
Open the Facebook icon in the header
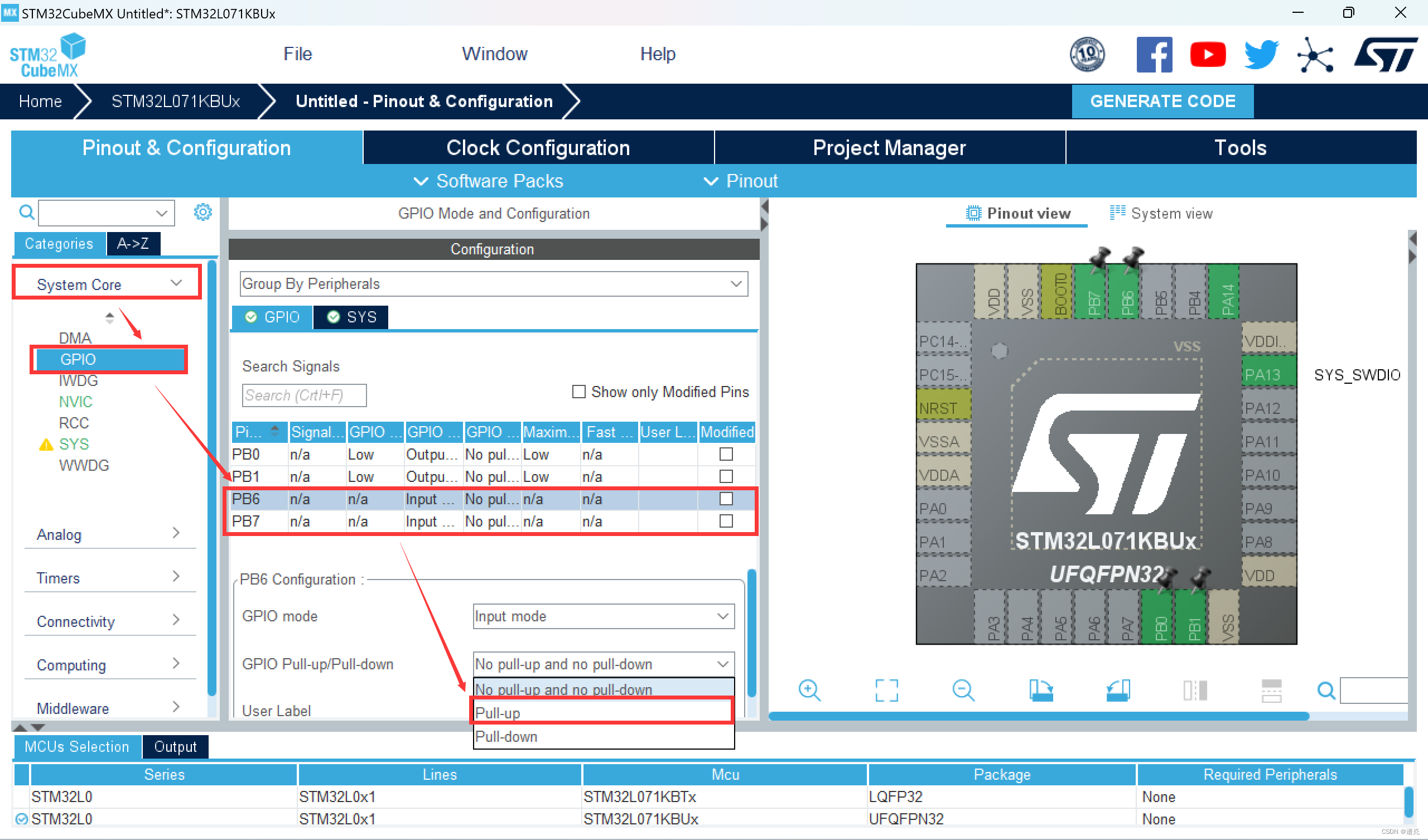click(1154, 55)
